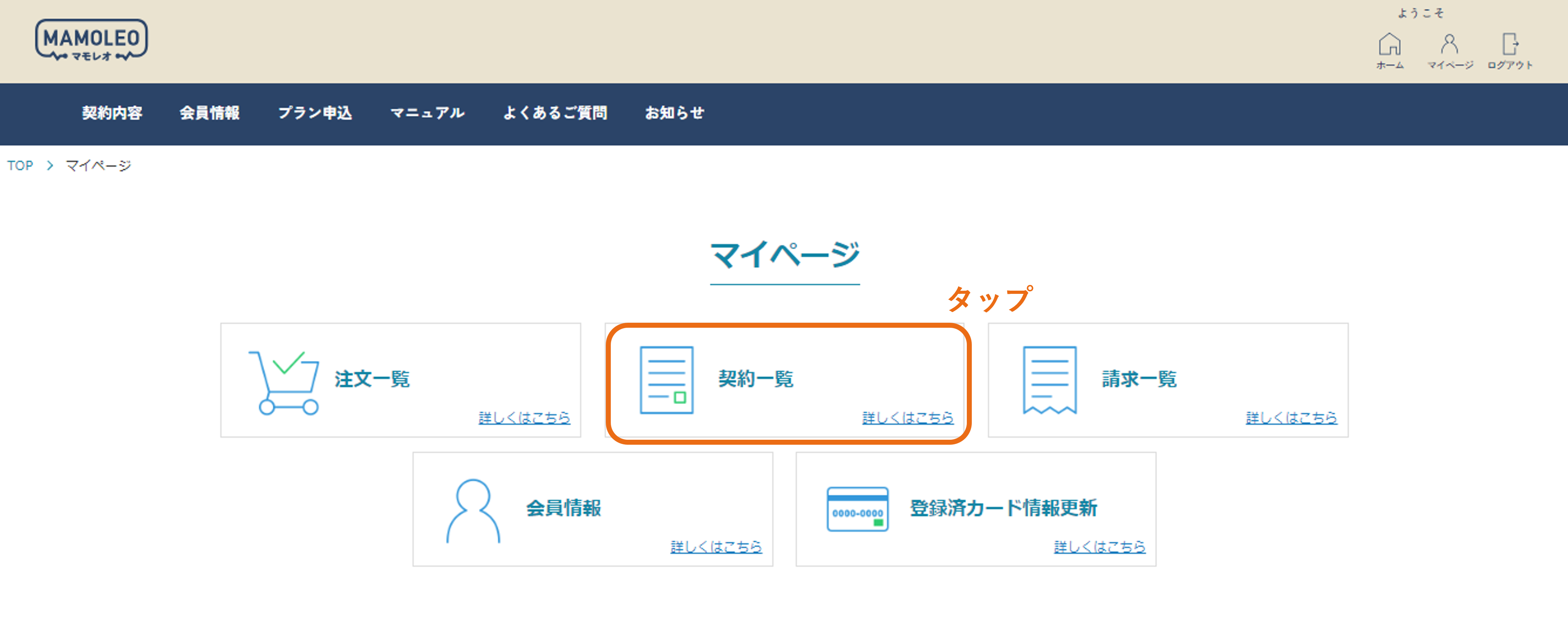
Task: Open the お知らせ menu item
Action: [x=675, y=113]
